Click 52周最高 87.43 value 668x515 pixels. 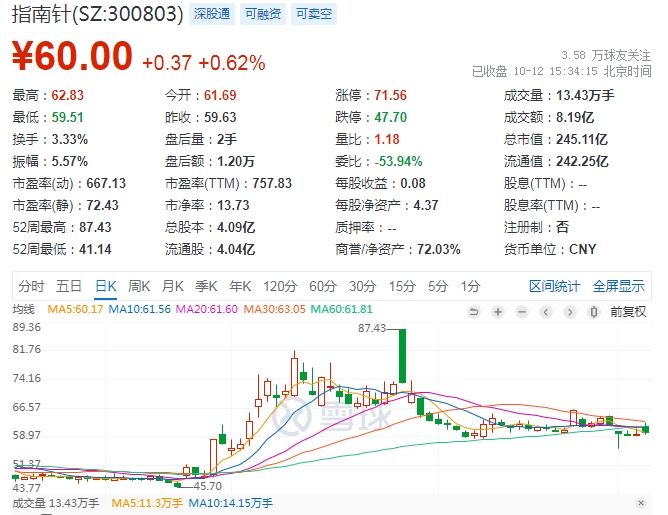point(95,227)
